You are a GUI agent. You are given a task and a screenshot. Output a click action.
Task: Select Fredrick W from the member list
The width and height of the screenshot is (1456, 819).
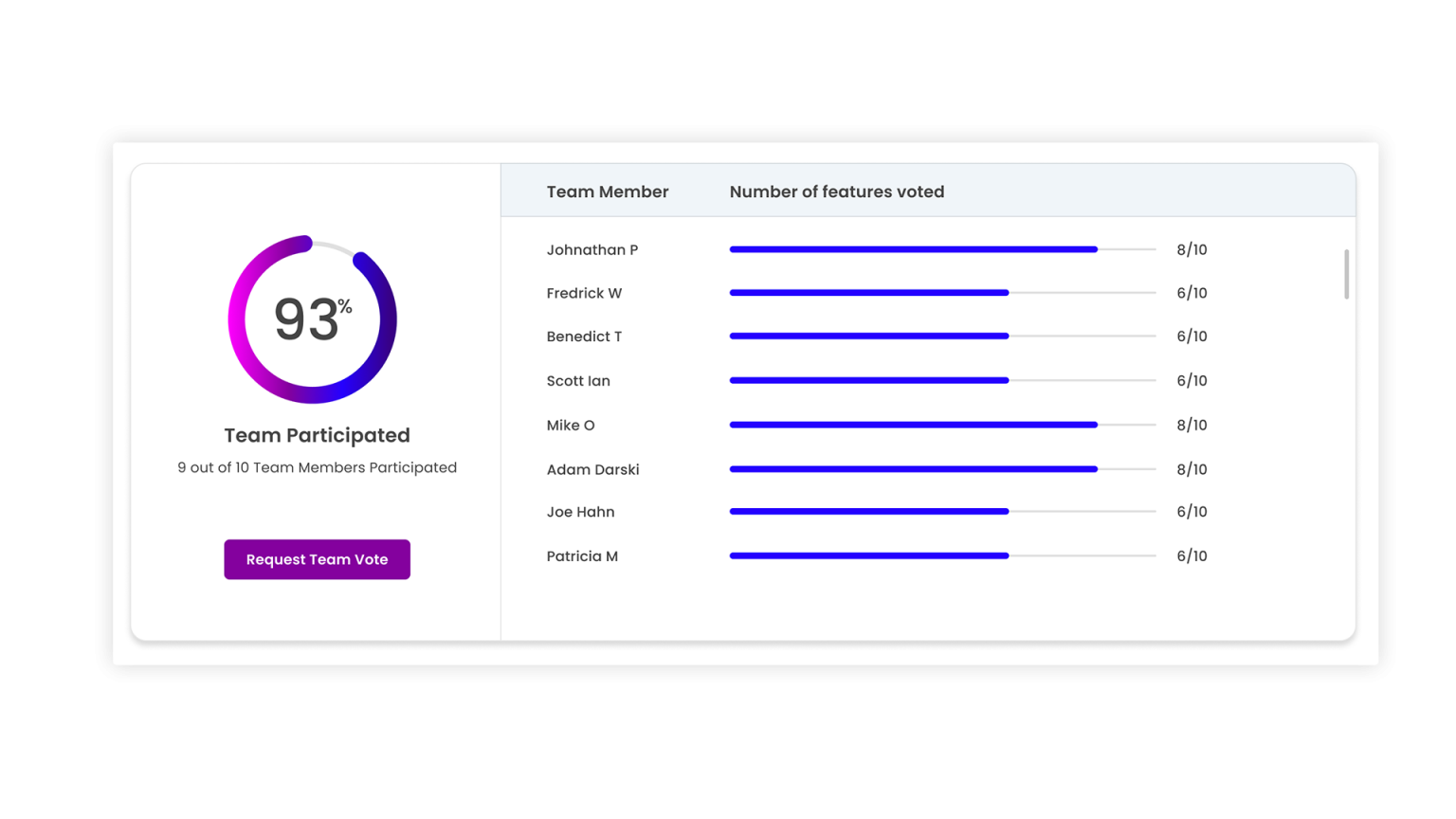(584, 293)
